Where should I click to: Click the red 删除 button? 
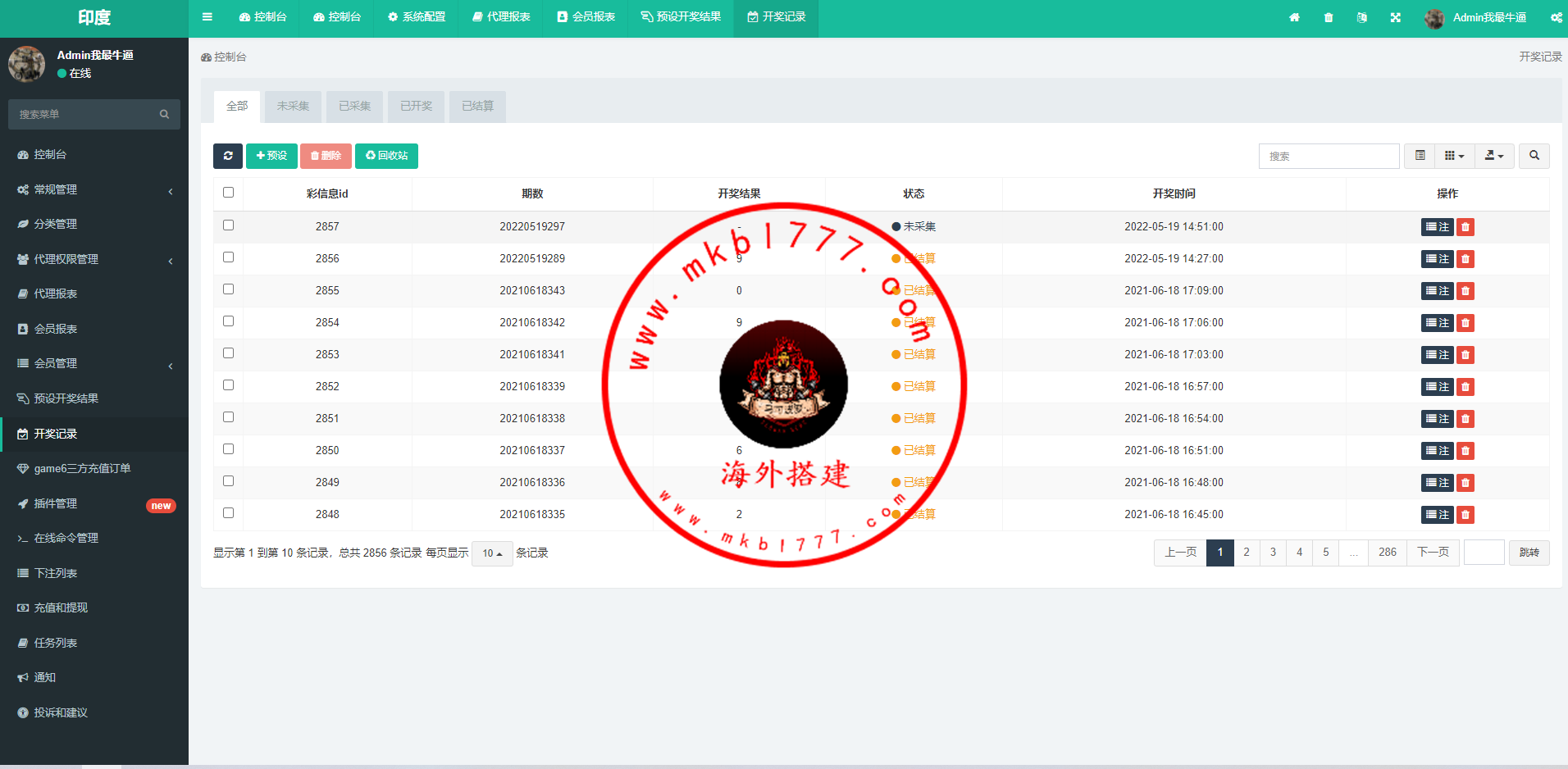(x=326, y=156)
